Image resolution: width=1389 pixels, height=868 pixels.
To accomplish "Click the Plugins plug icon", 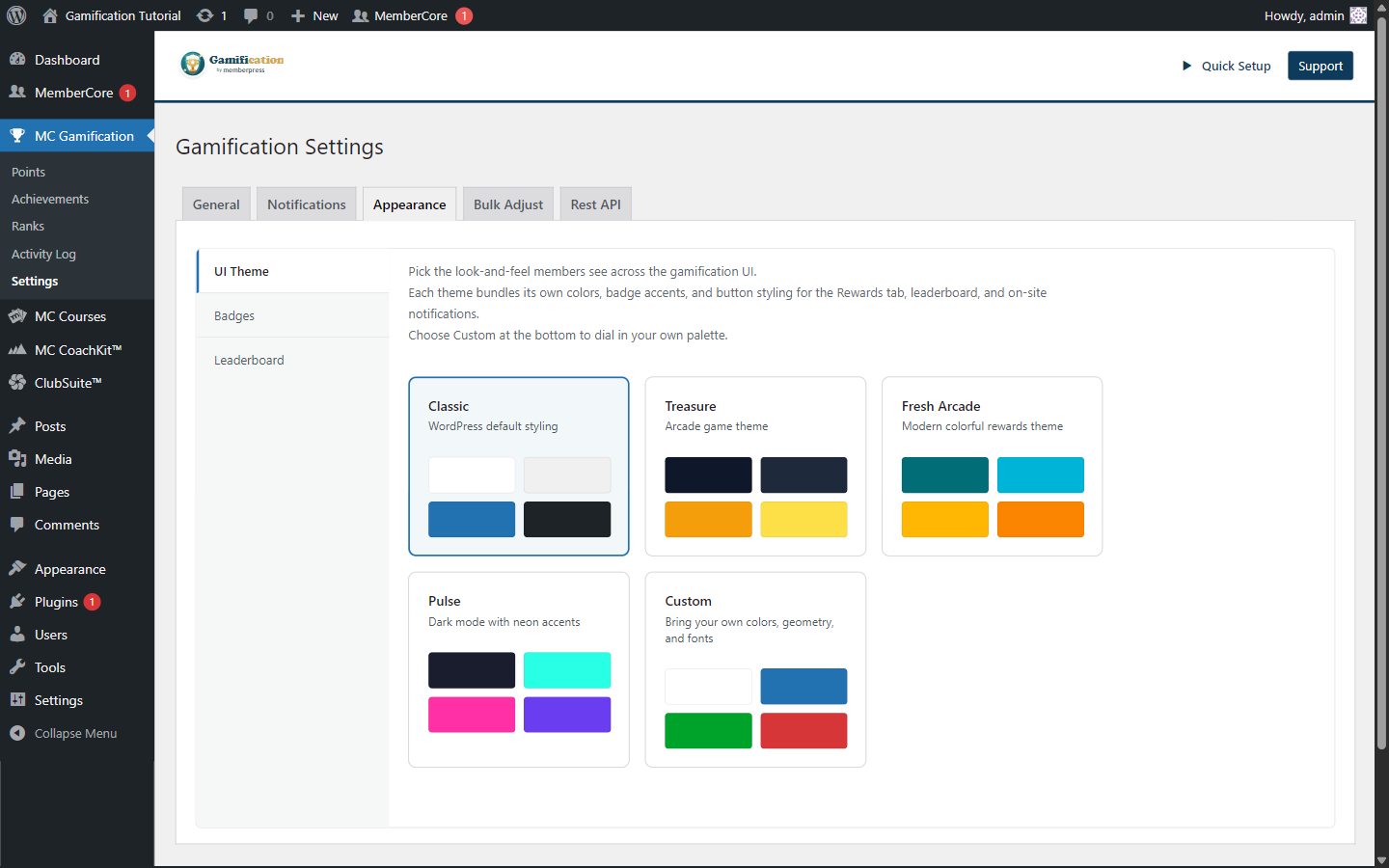I will pos(17,601).
